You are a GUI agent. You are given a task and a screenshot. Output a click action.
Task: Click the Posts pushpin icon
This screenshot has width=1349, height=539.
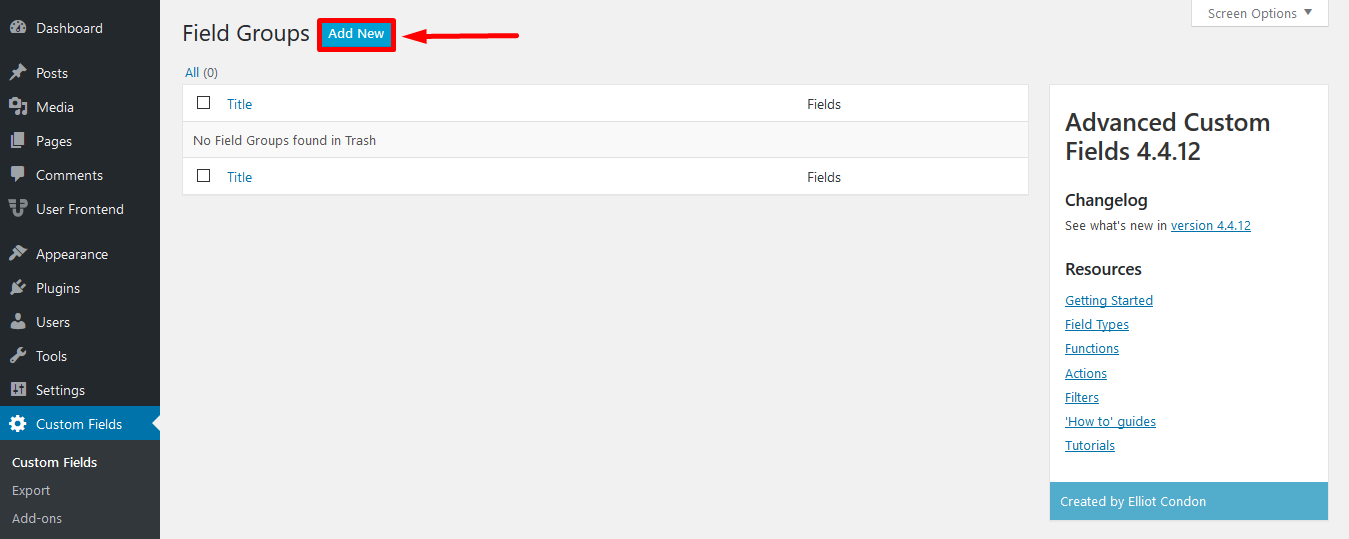coord(18,73)
